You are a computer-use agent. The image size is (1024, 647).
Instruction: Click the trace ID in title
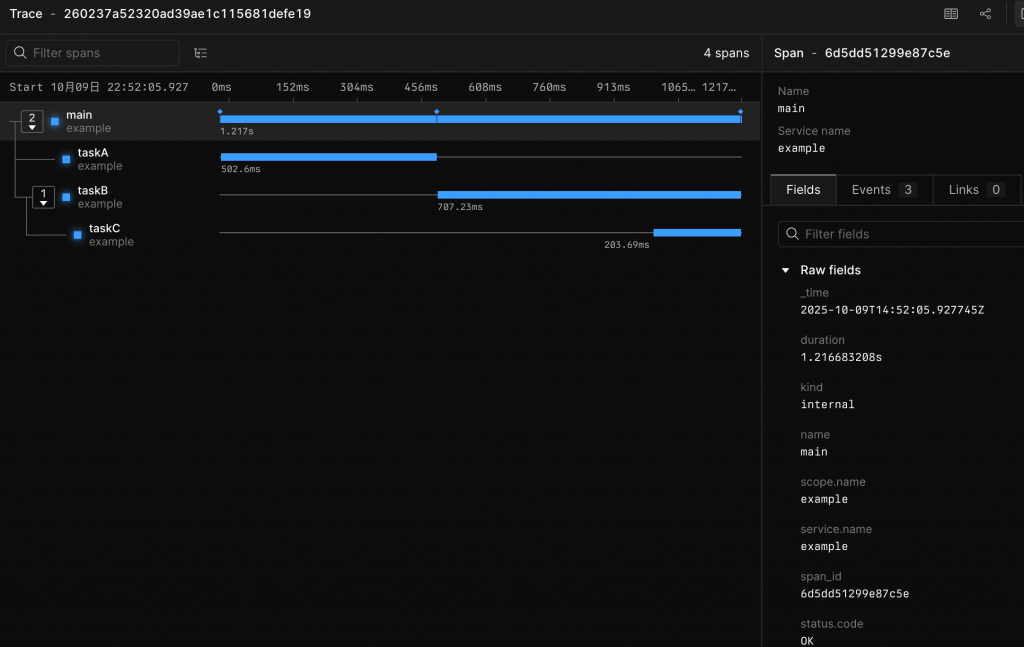187,14
